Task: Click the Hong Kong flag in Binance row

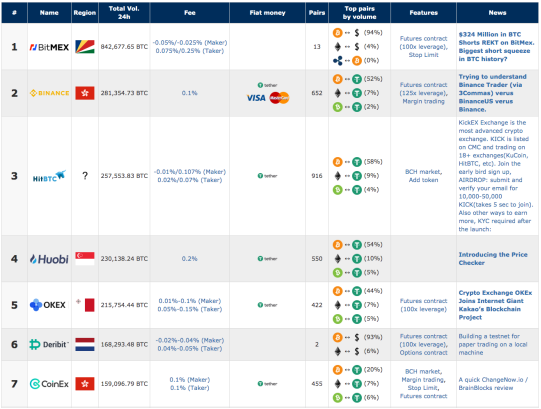Action: tap(85, 93)
